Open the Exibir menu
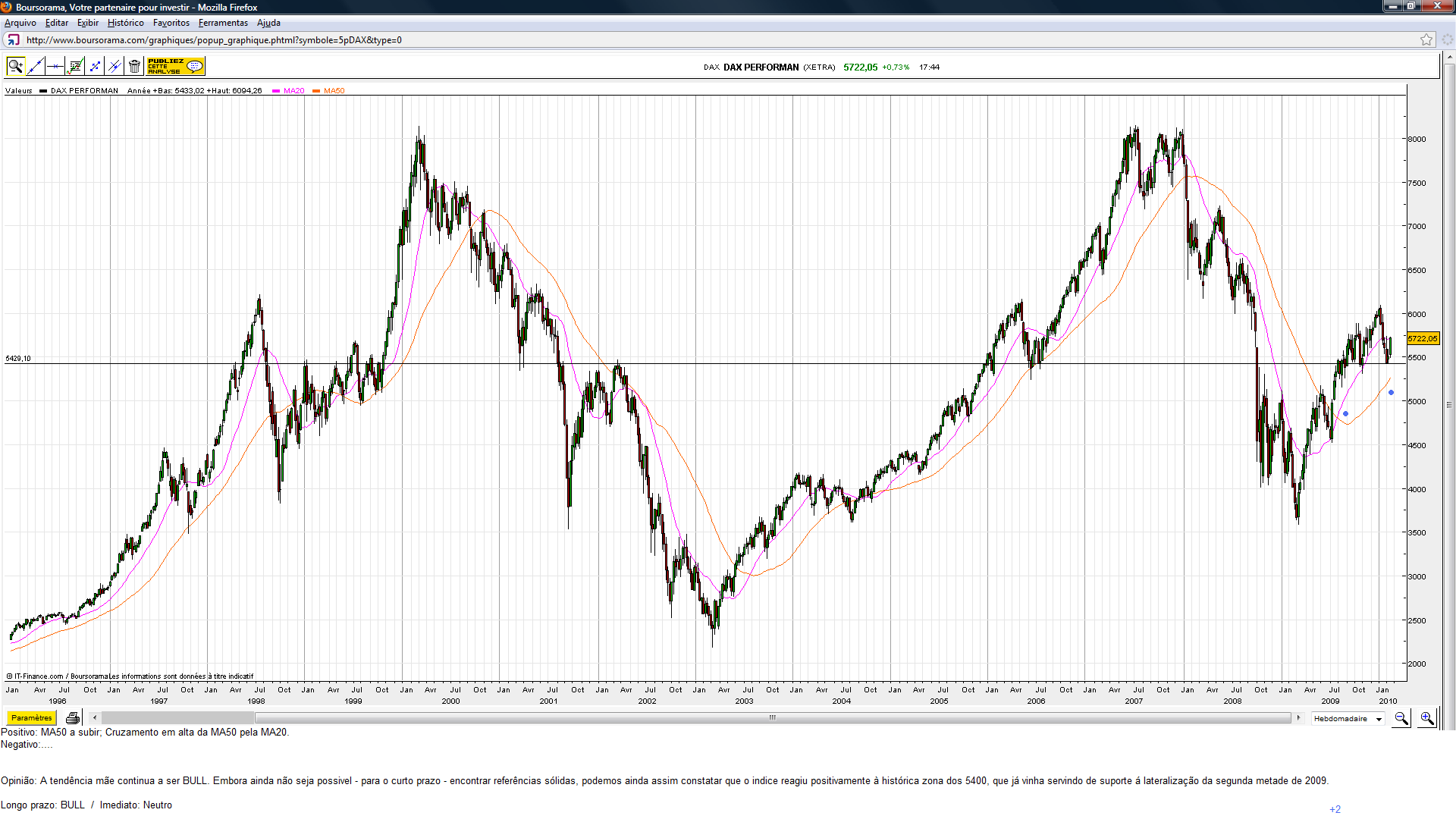The height and width of the screenshot is (819, 1456). (x=88, y=23)
